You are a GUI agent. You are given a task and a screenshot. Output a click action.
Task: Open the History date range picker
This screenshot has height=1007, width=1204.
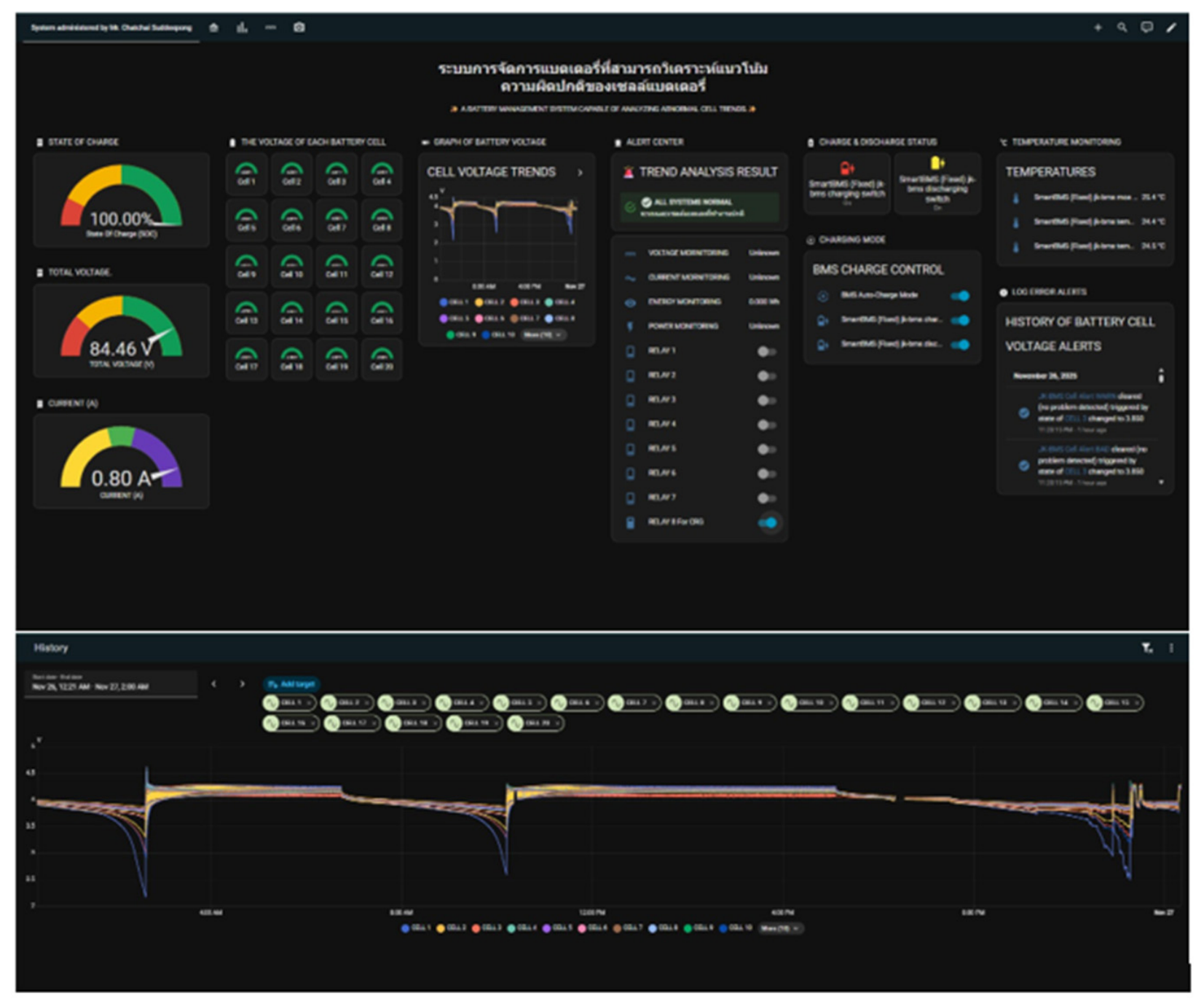pos(111,683)
